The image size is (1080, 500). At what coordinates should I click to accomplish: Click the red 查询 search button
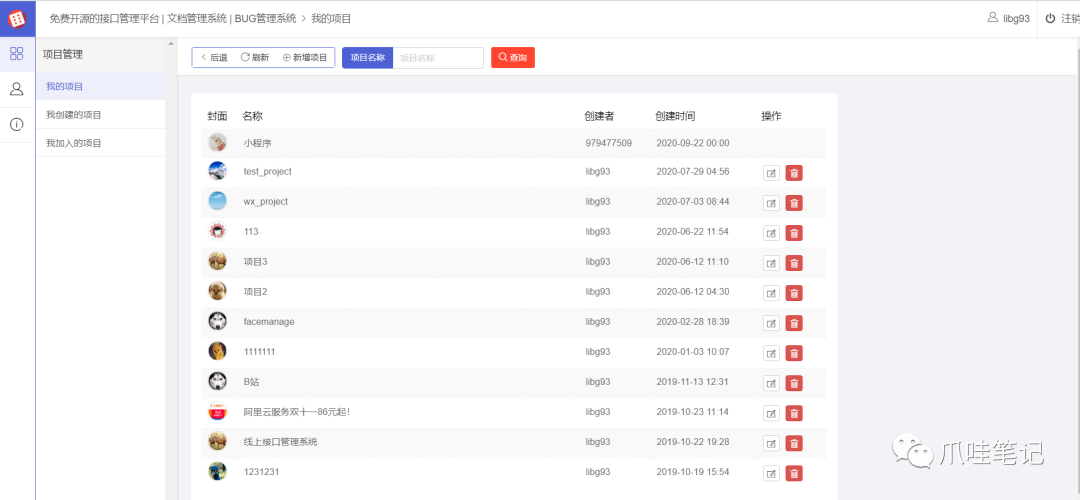[512, 57]
